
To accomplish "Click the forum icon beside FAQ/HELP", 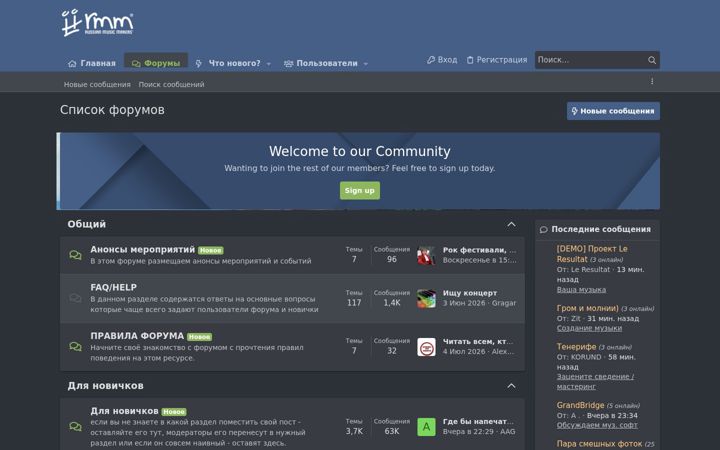I will click(75, 298).
